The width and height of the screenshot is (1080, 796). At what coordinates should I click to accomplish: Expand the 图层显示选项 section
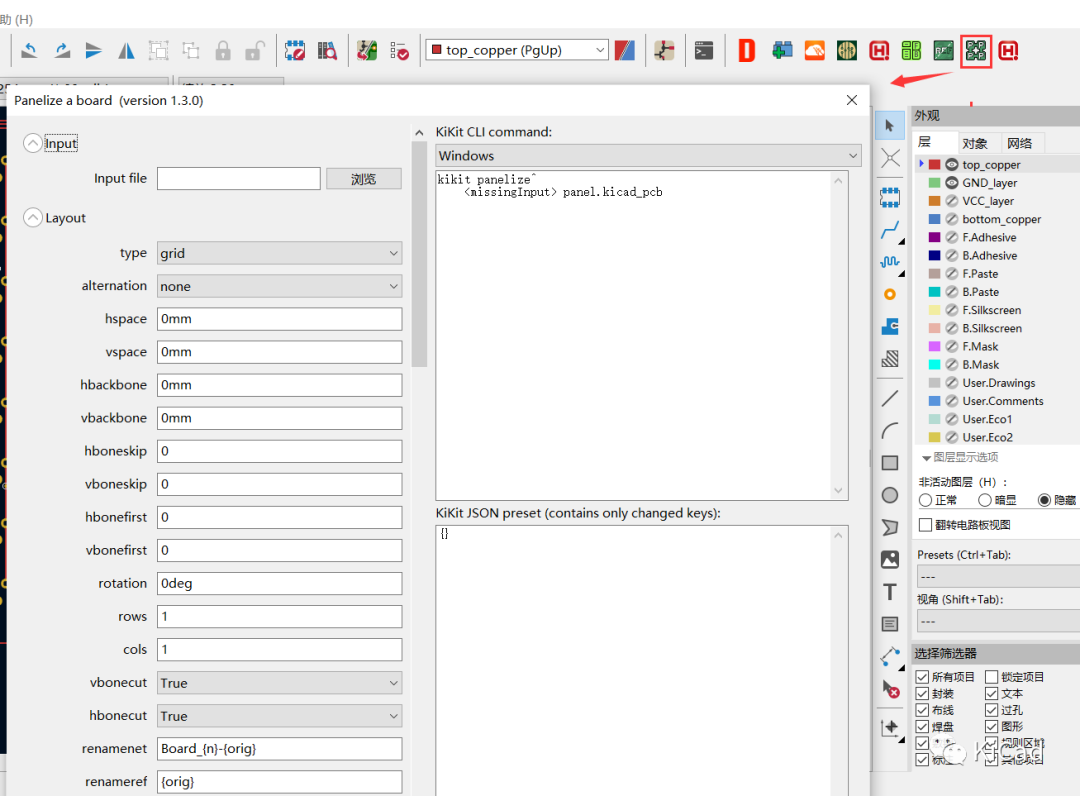(x=926, y=458)
